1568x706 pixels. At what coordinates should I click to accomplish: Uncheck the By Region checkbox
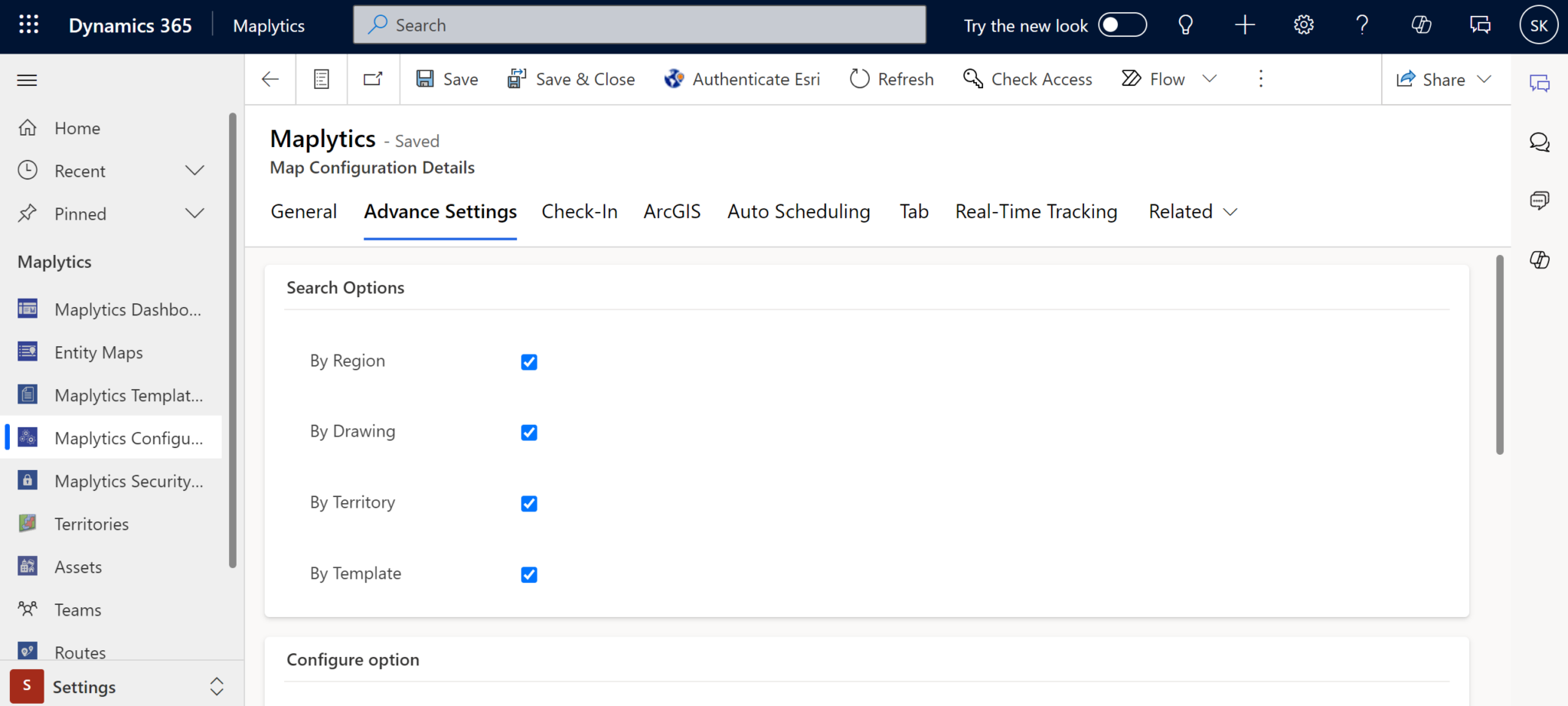pos(528,361)
